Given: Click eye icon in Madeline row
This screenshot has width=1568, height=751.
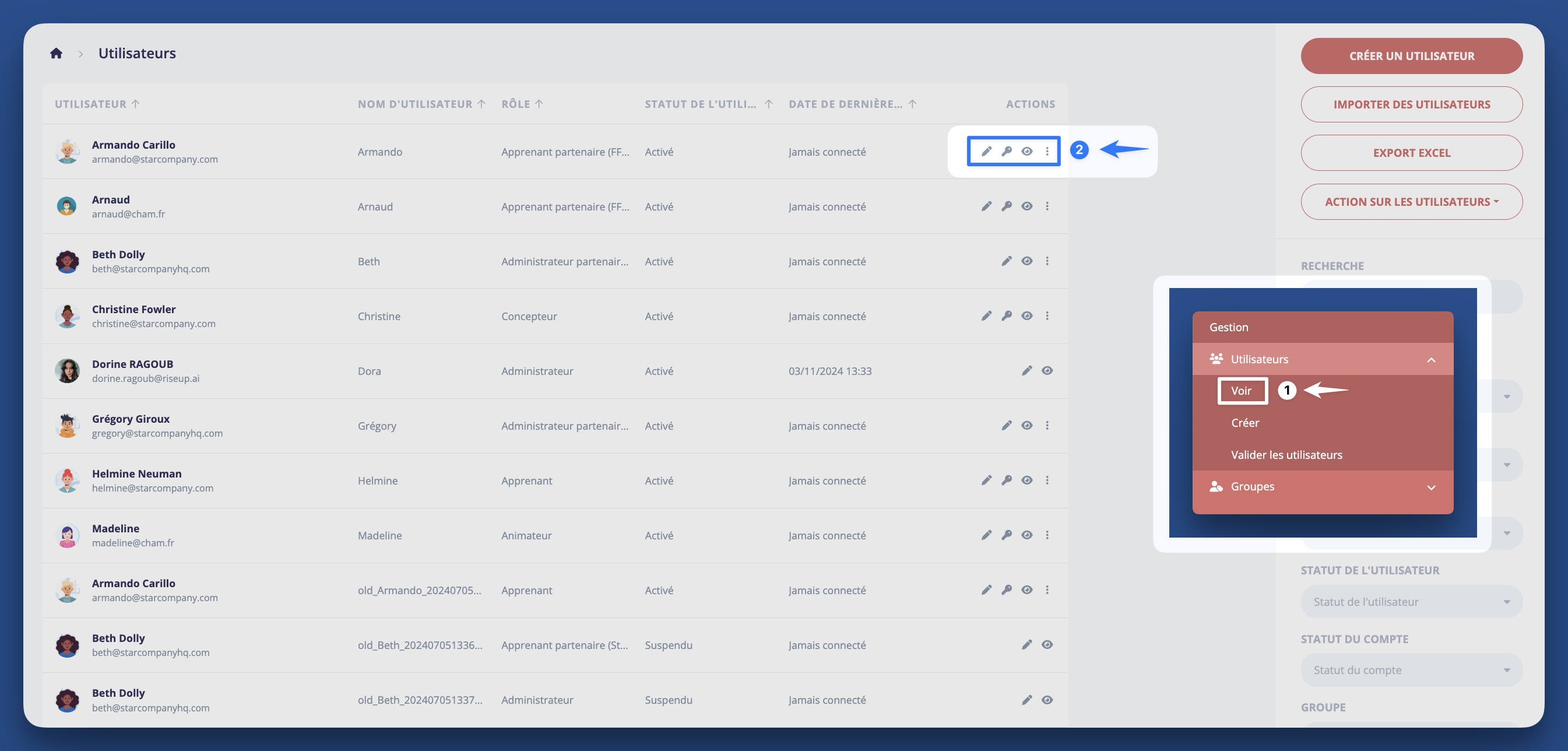Looking at the screenshot, I should tap(1026, 535).
